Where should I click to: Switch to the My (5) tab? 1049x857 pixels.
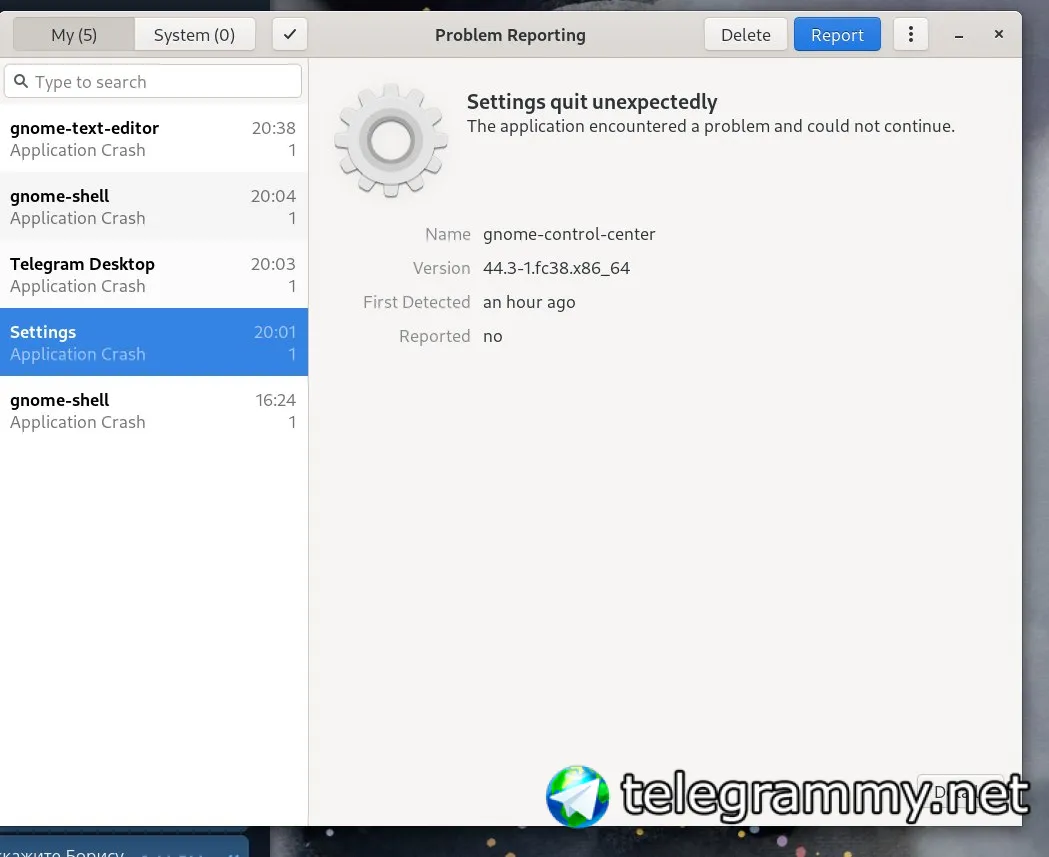(x=74, y=34)
